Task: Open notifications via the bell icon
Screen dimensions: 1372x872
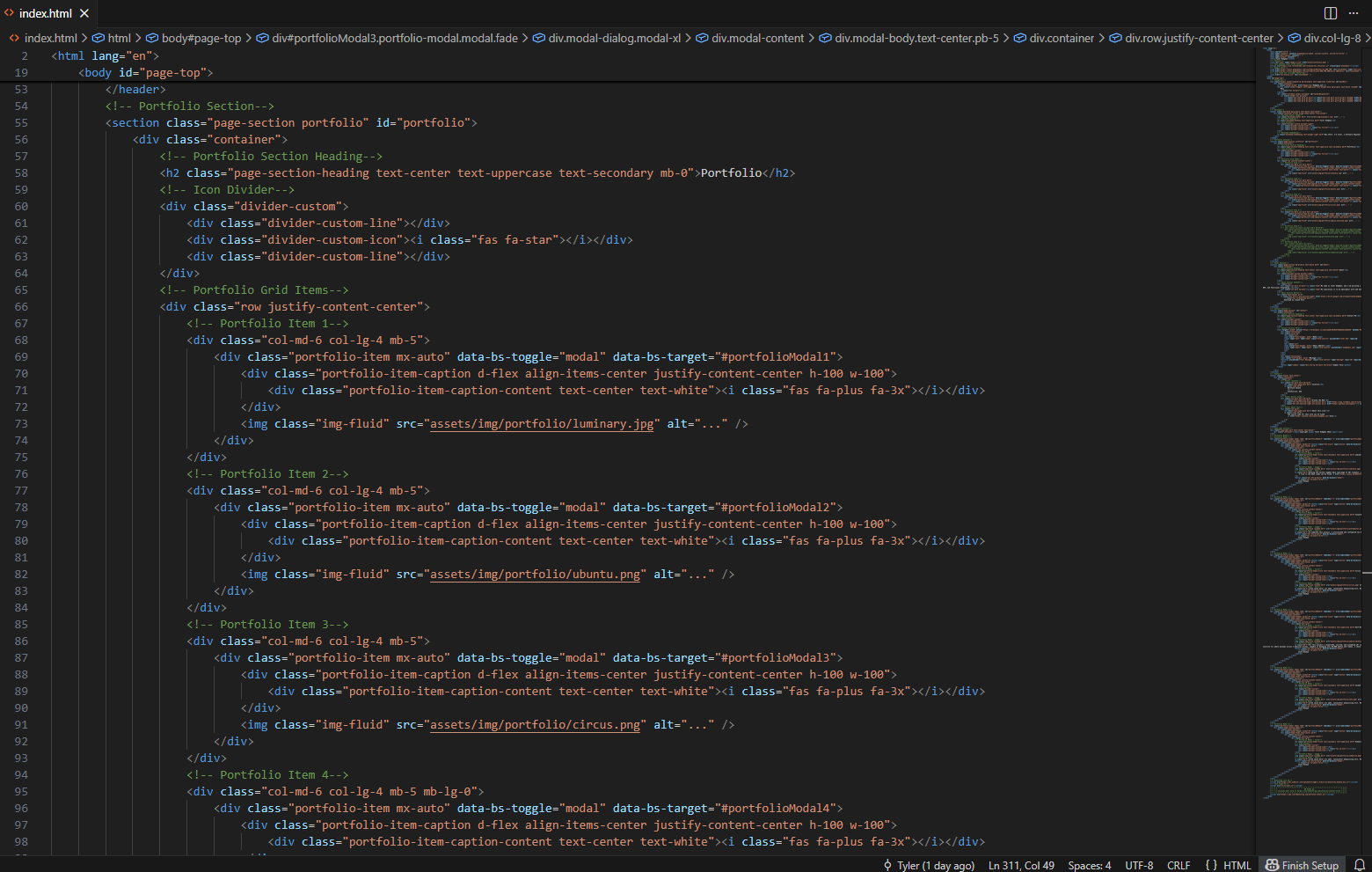Action: 1359,865
